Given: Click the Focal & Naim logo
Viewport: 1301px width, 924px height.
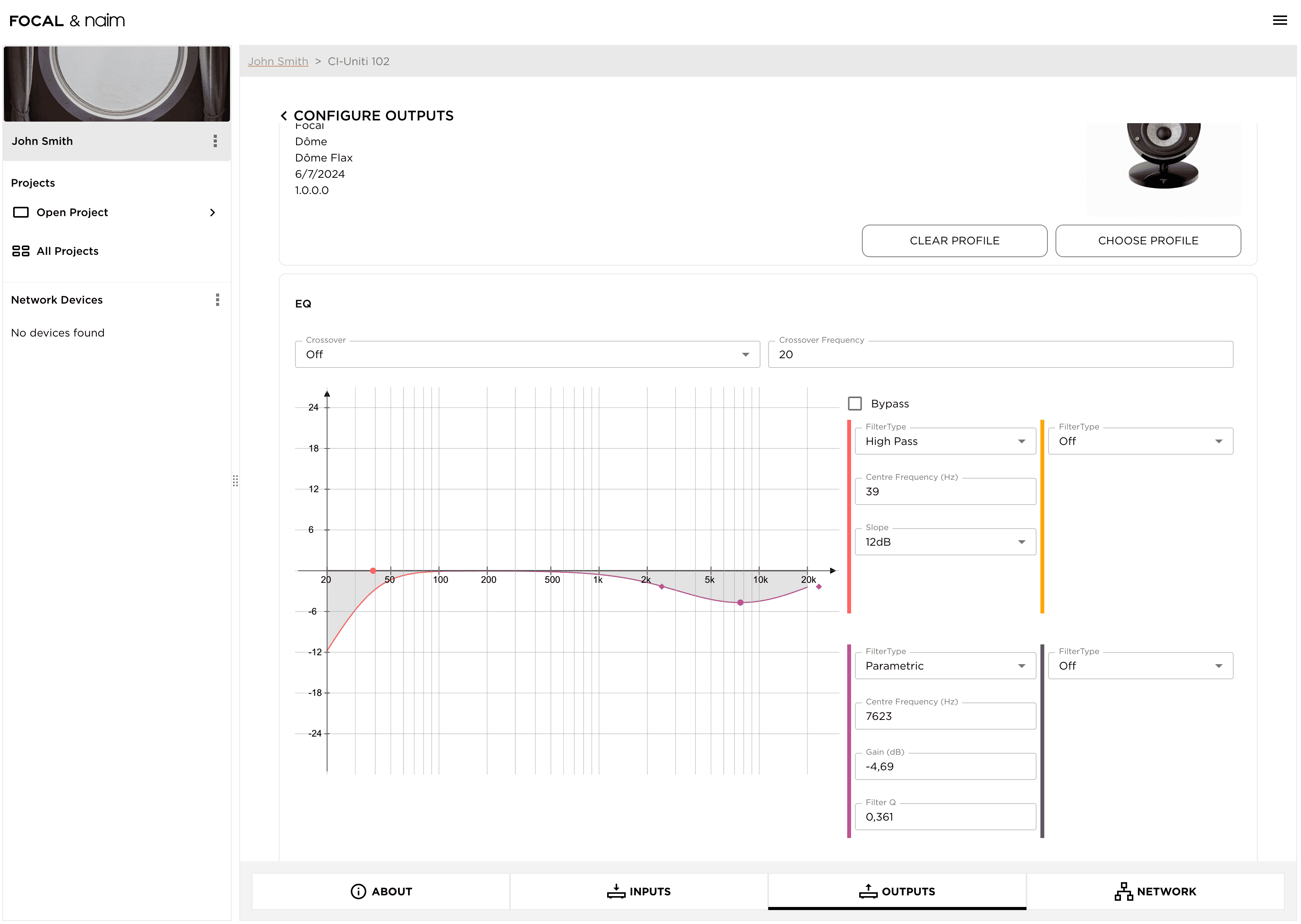Looking at the screenshot, I should point(67,21).
